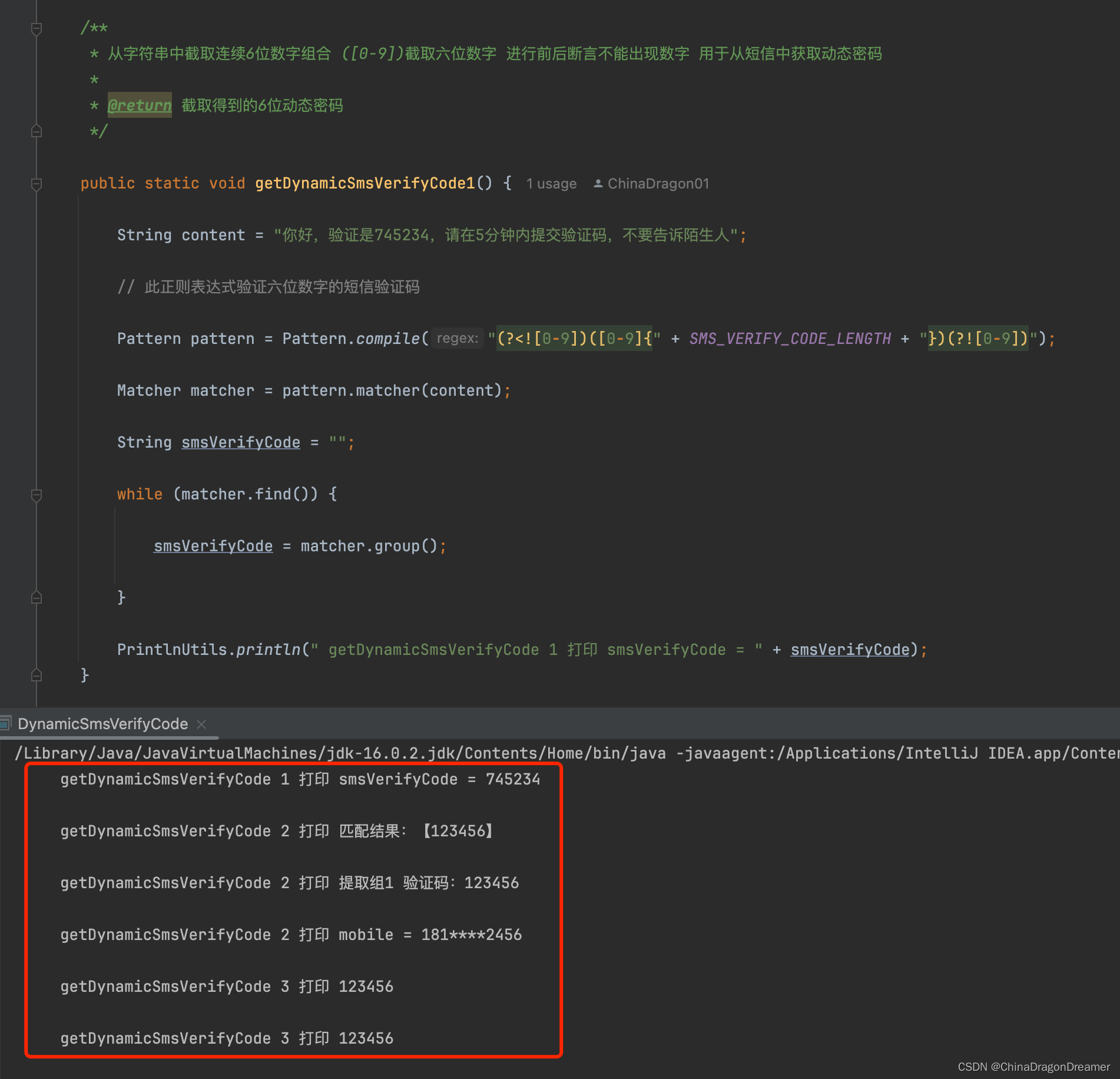Click the String content declaration
Viewport: 1120px width, 1079px height.
[432, 235]
